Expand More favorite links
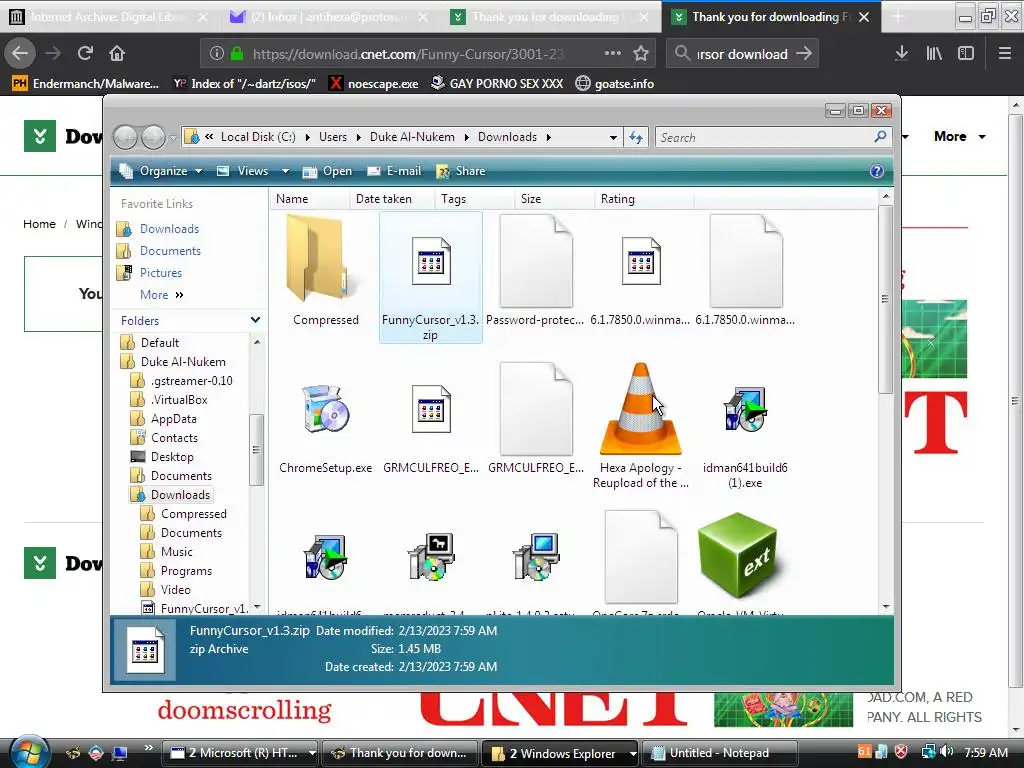1024x768 pixels. point(161,295)
